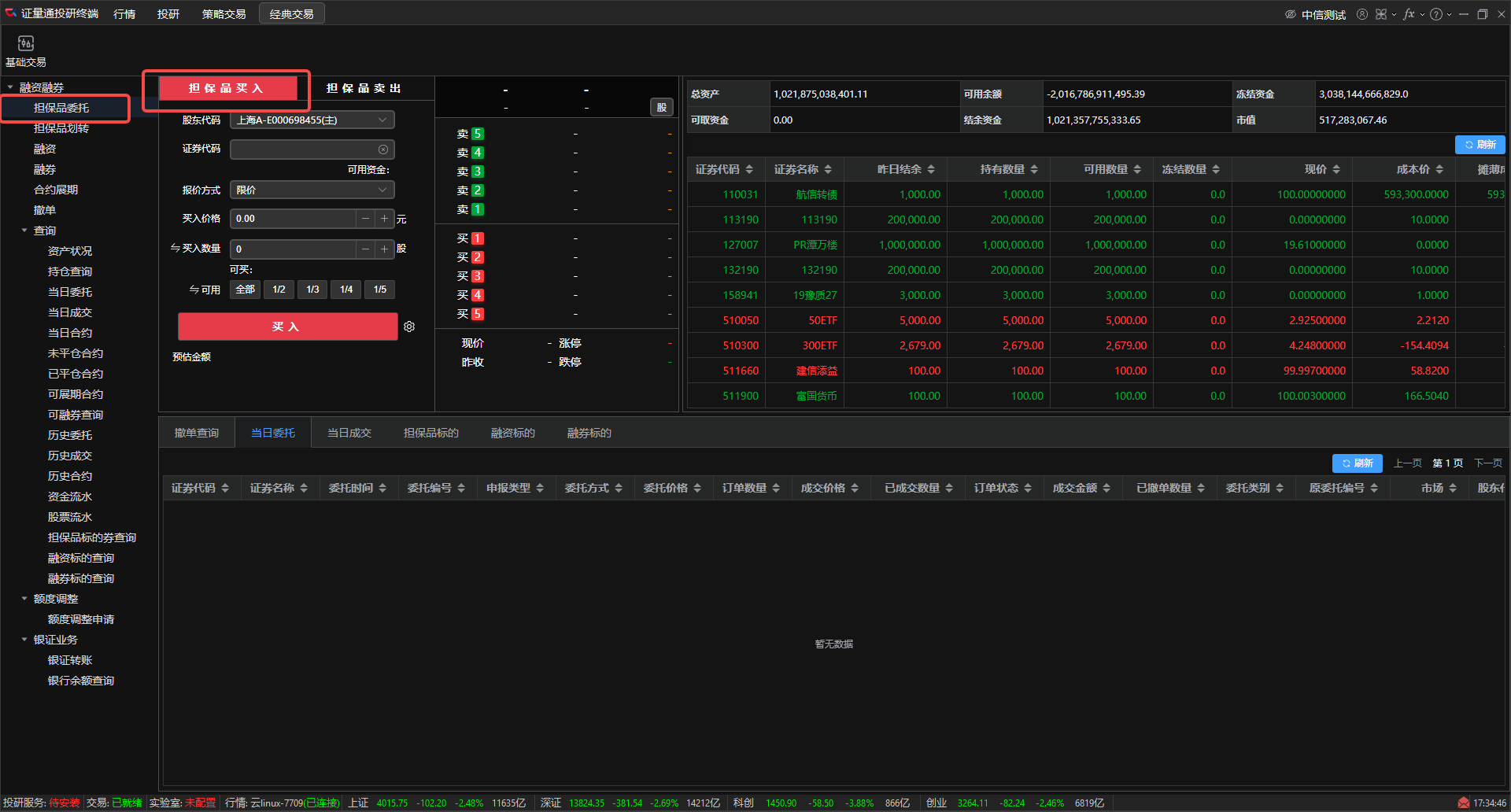
Task: Open the order settings gear beside 买入 button
Action: (409, 327)
